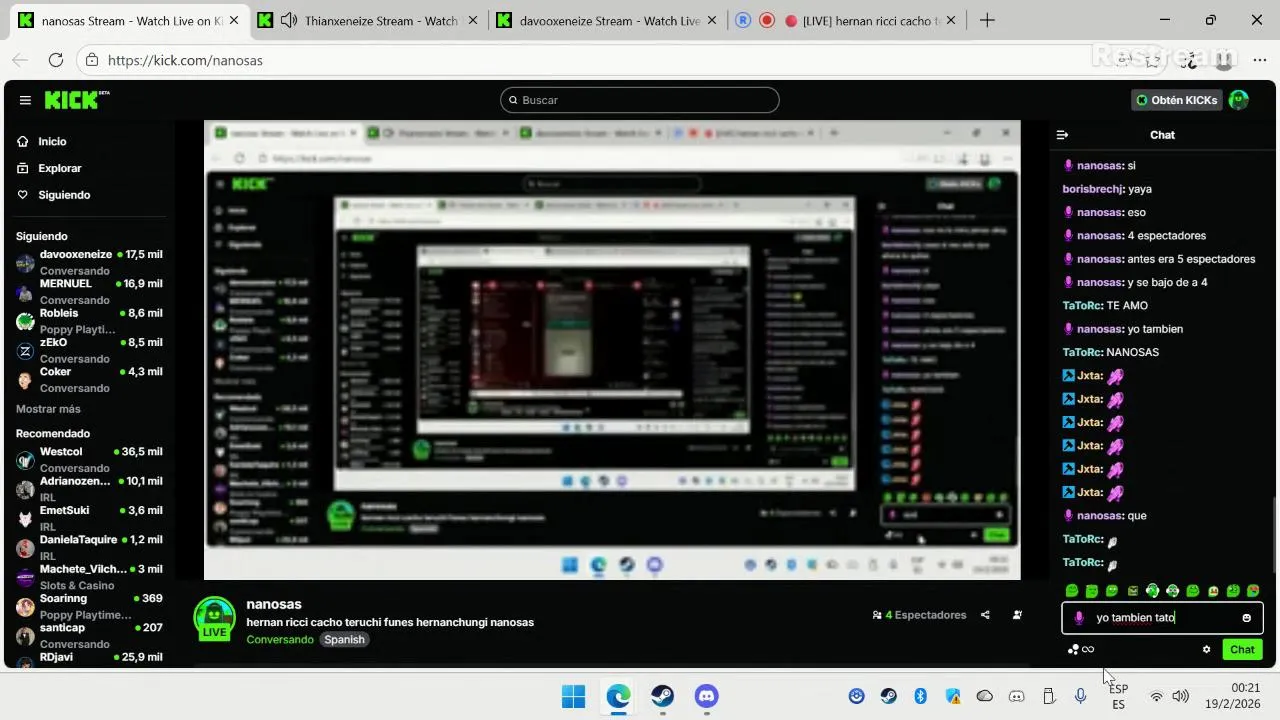Open the recommended channel Soarinng
Image resolution: width=1280 pixels, height=720 pixels.
pyautogui.click(x=88, y=606)
